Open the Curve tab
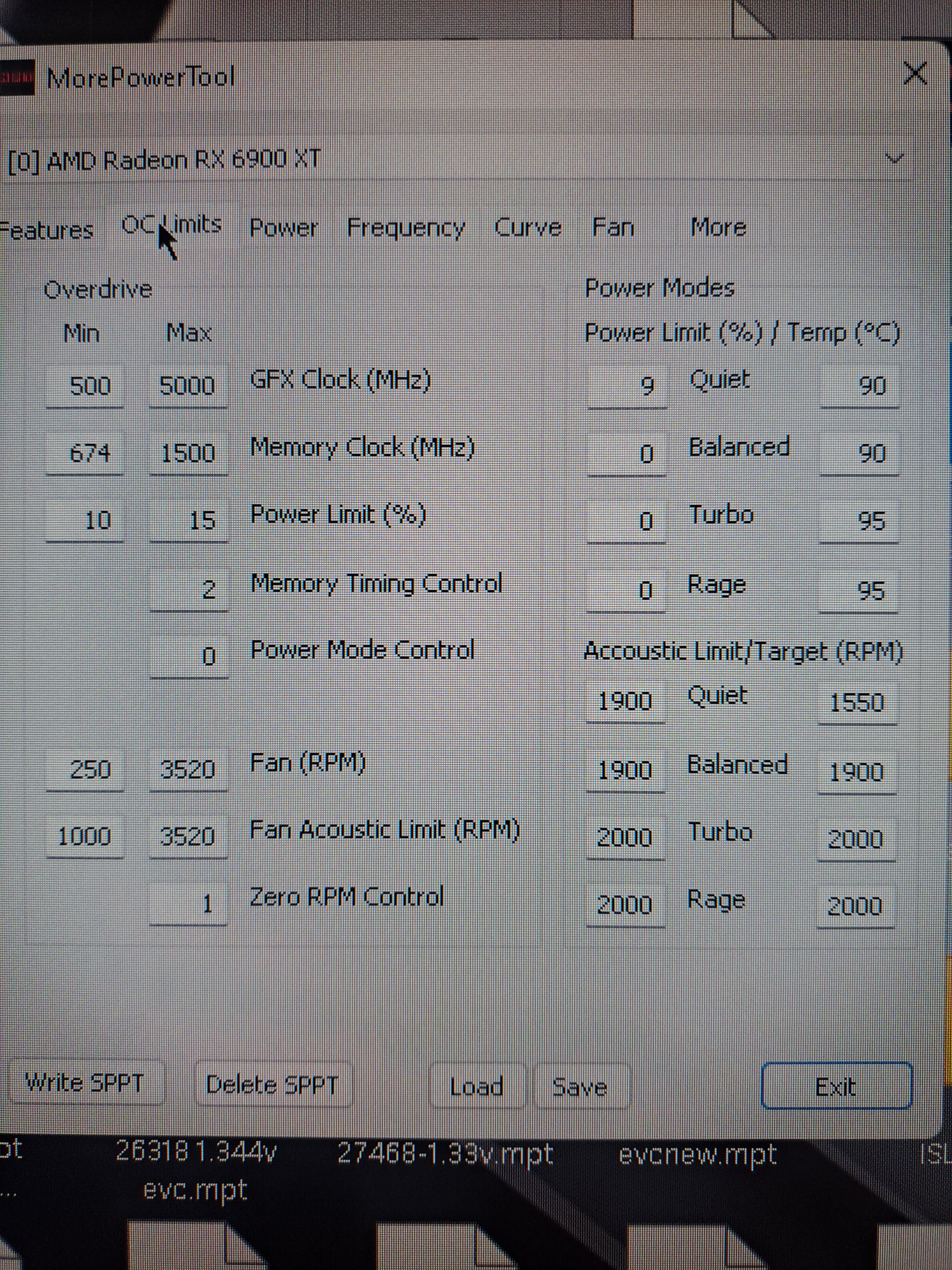This screenshot has width=952, height=1270. [527, 228]
